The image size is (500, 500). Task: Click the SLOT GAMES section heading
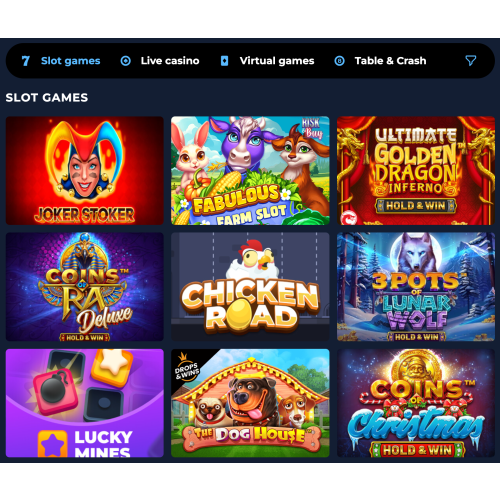(x=47, y=98)
